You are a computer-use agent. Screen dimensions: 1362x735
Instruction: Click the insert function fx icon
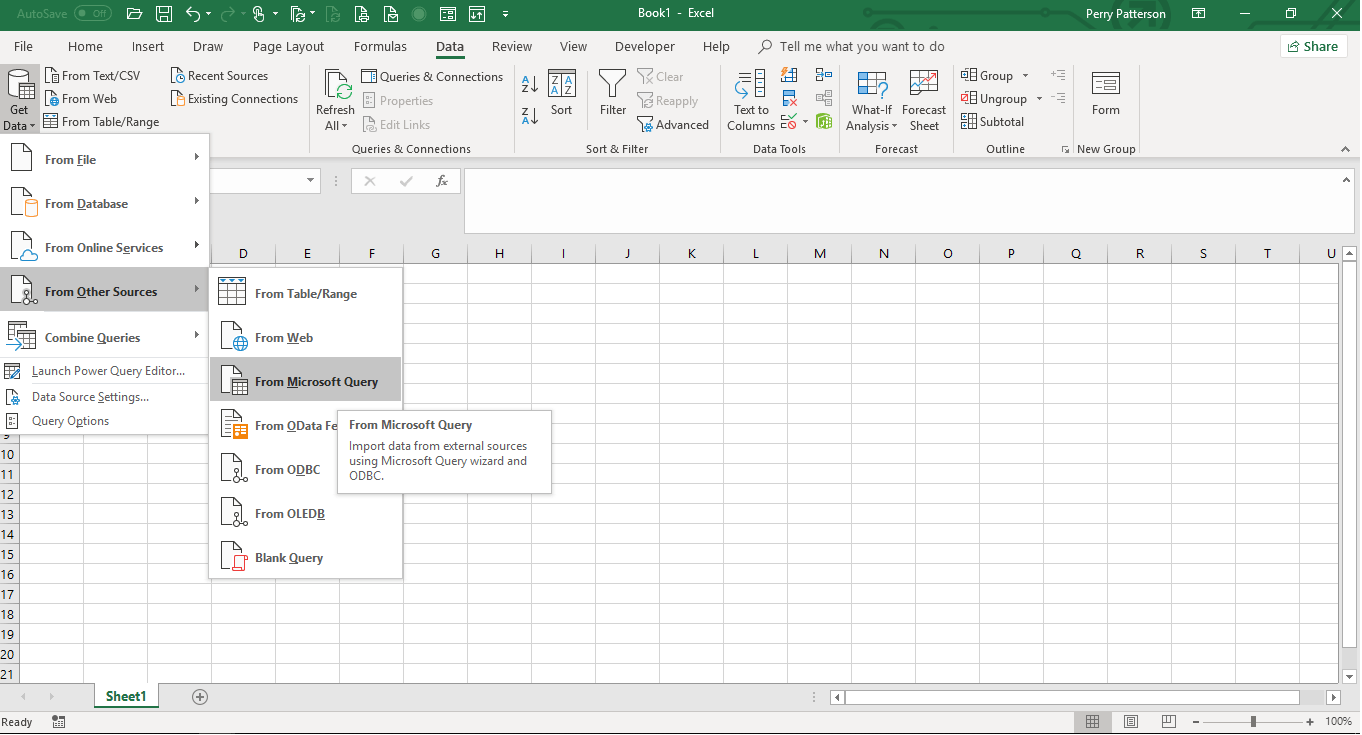442,181
